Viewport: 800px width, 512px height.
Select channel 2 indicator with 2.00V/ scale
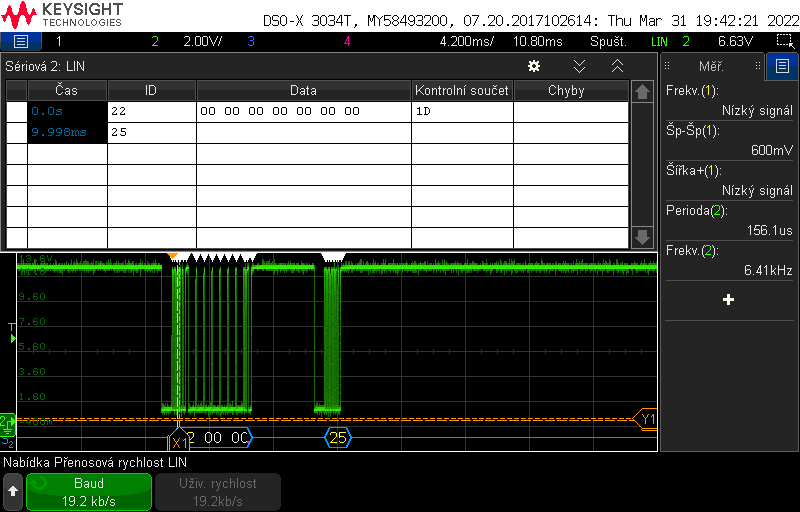click(186, 41)
